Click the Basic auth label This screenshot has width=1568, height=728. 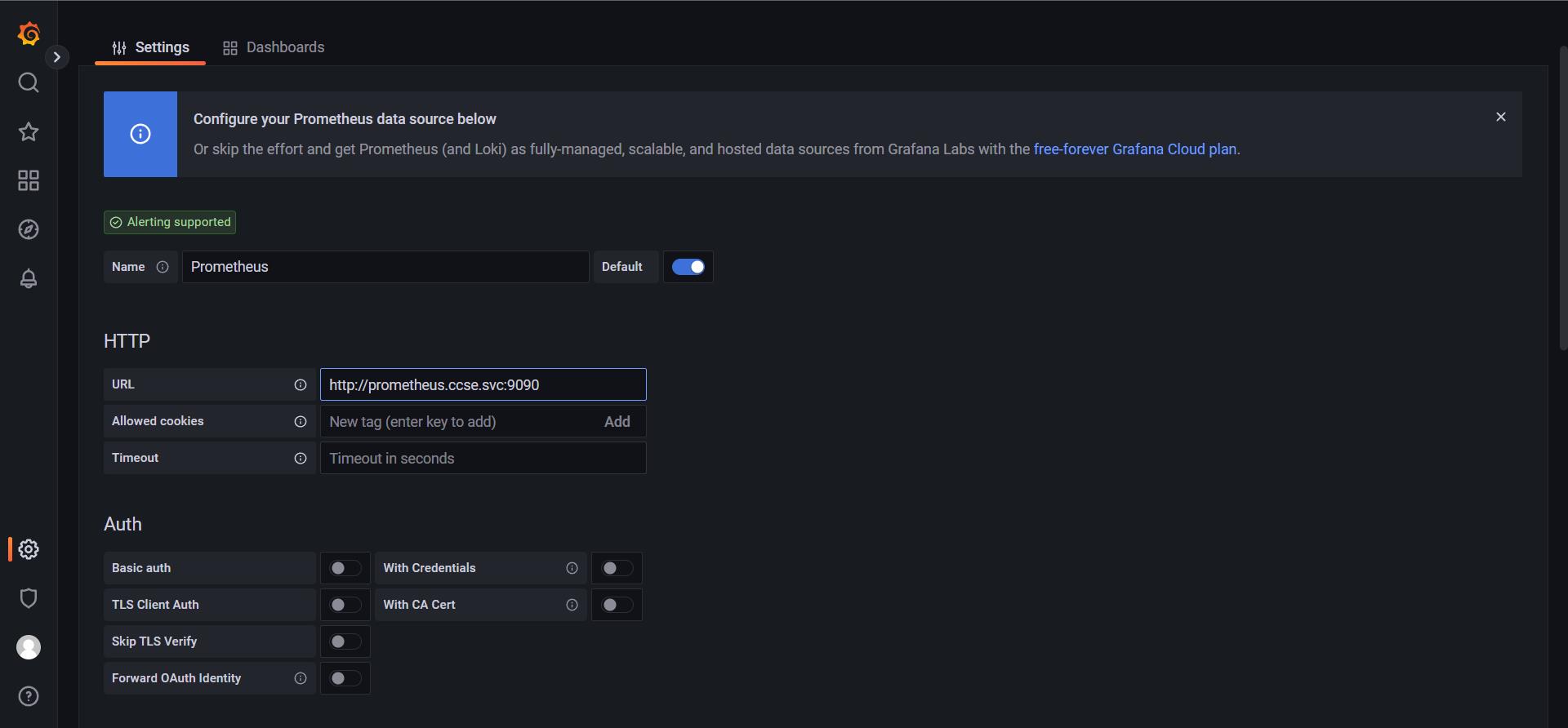[141, 568]
